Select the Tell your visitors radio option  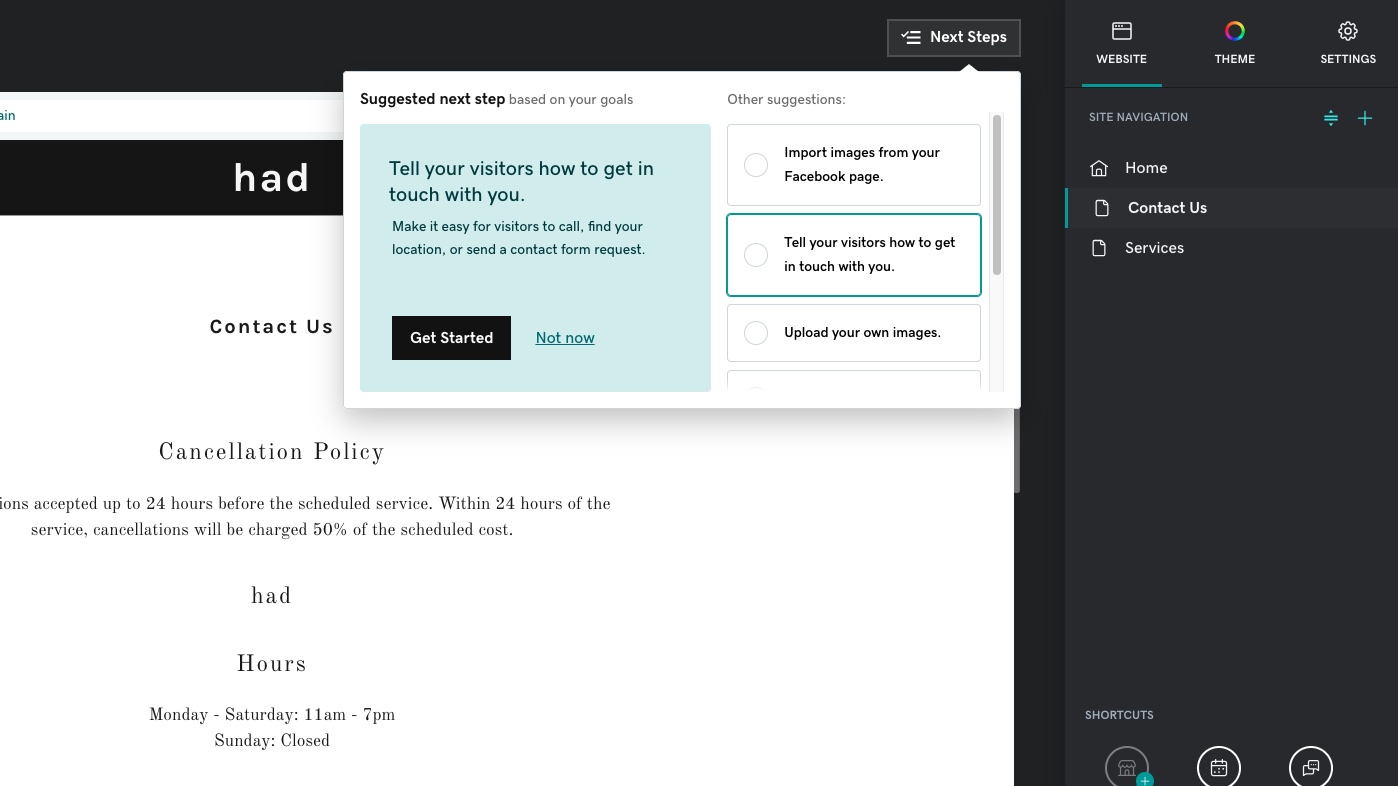coord(756,255)
